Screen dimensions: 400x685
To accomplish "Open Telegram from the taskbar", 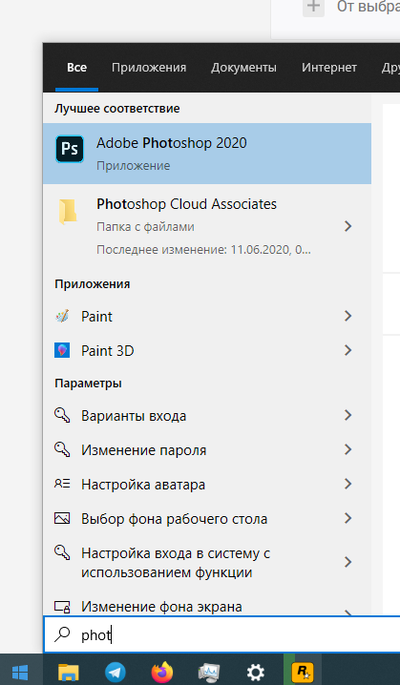I will click(x=115, y=671).
